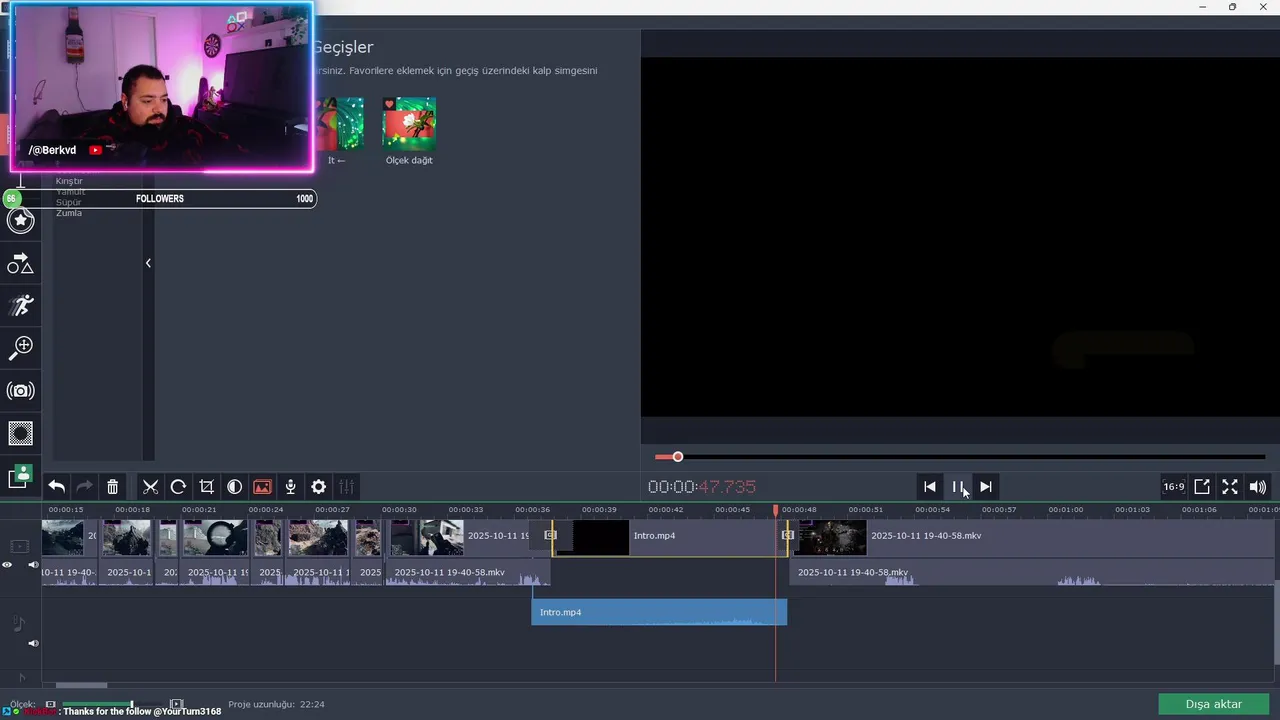Collapse the transitions category panel arrow
This screenshot has width=1280, height=720.
[x=148, y=263]
